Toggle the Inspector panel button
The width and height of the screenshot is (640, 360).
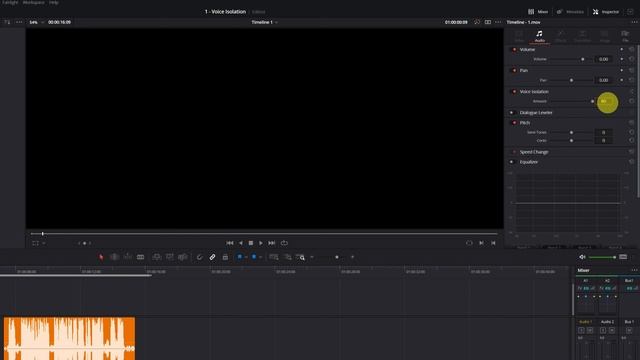point(606,12)
